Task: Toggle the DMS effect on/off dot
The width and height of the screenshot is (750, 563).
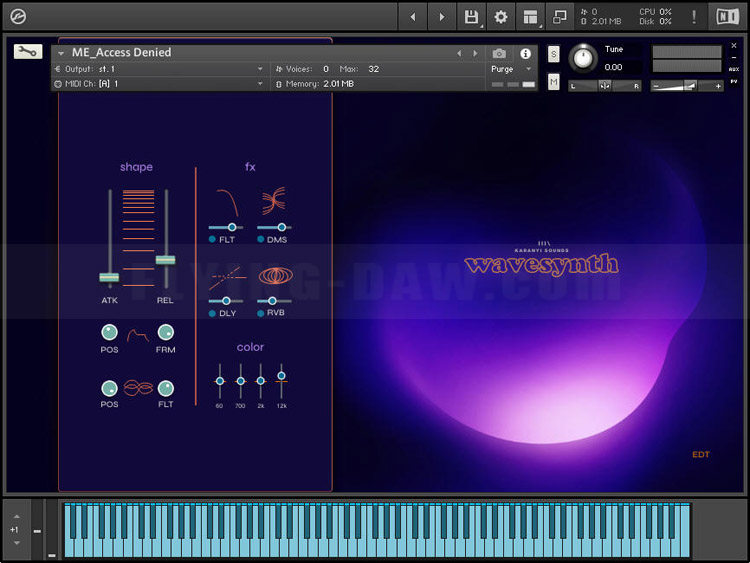Action: (261, 239)
